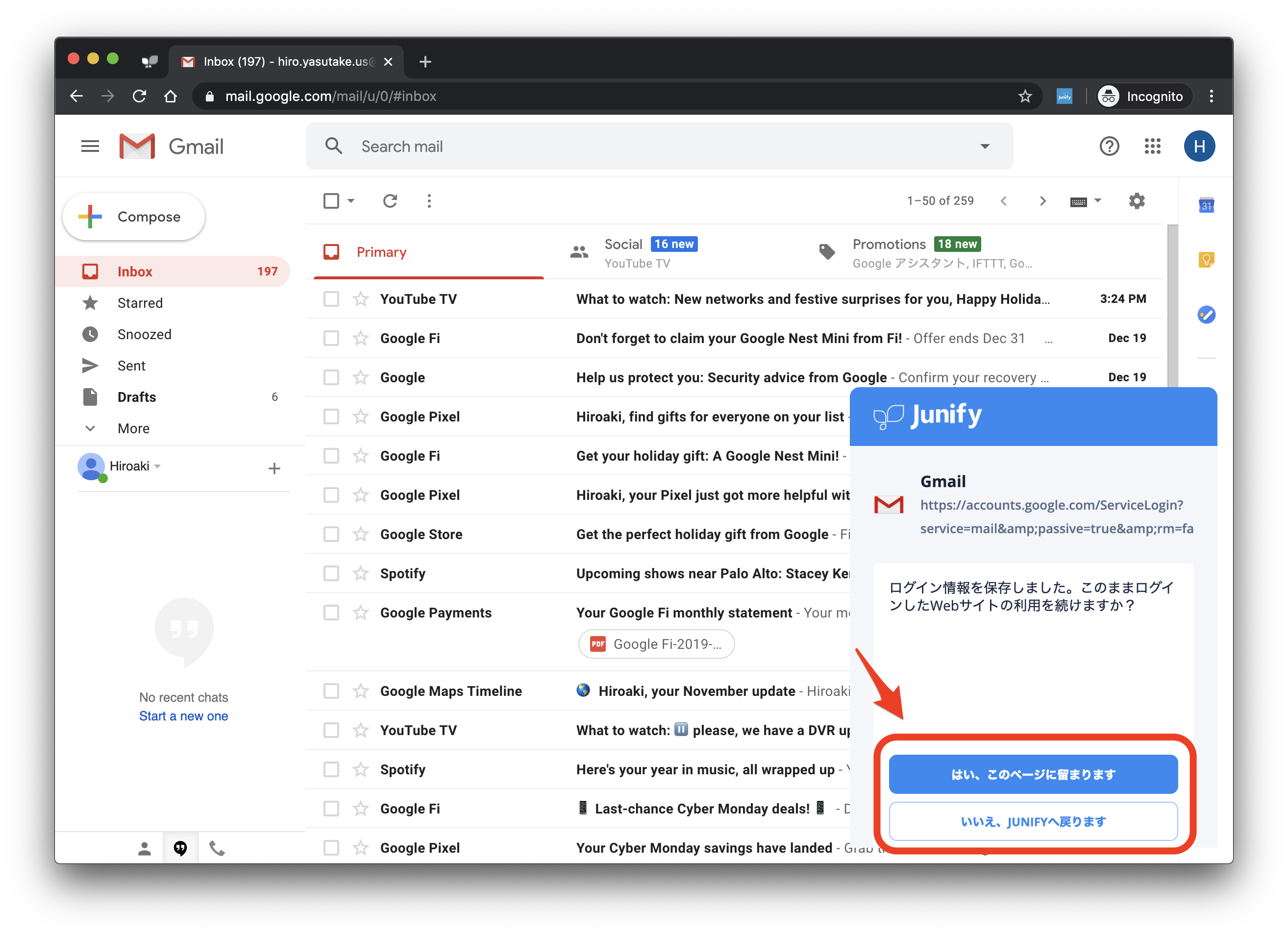Open the Google Keep lightbulb icon
1288x936 pixels.
[x=1206, y=260]
